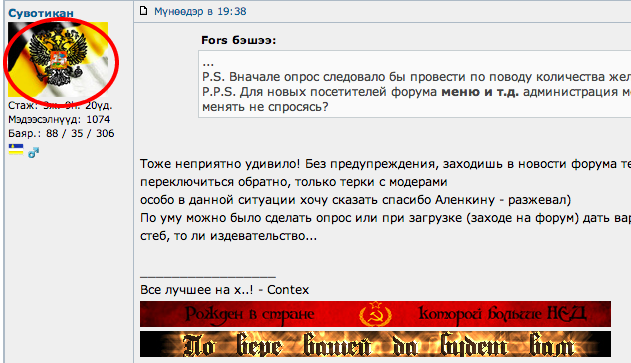The image size is (631, 363).
Task: Click line mentioning 'спасибо Аленкину'
Action: (355, 200)
